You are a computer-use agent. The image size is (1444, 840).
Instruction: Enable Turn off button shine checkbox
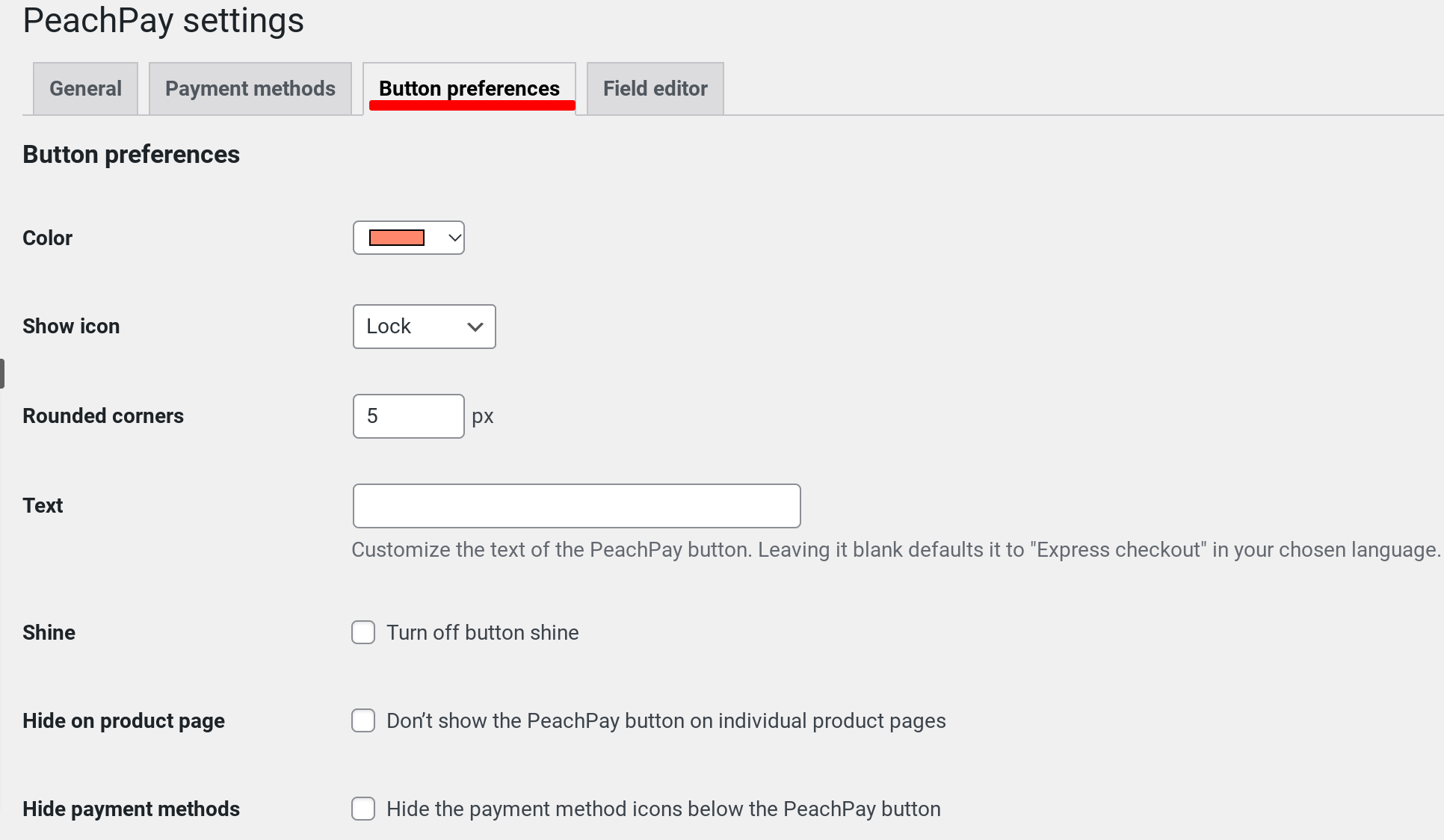pyautogui.click(x=363, y=632)
